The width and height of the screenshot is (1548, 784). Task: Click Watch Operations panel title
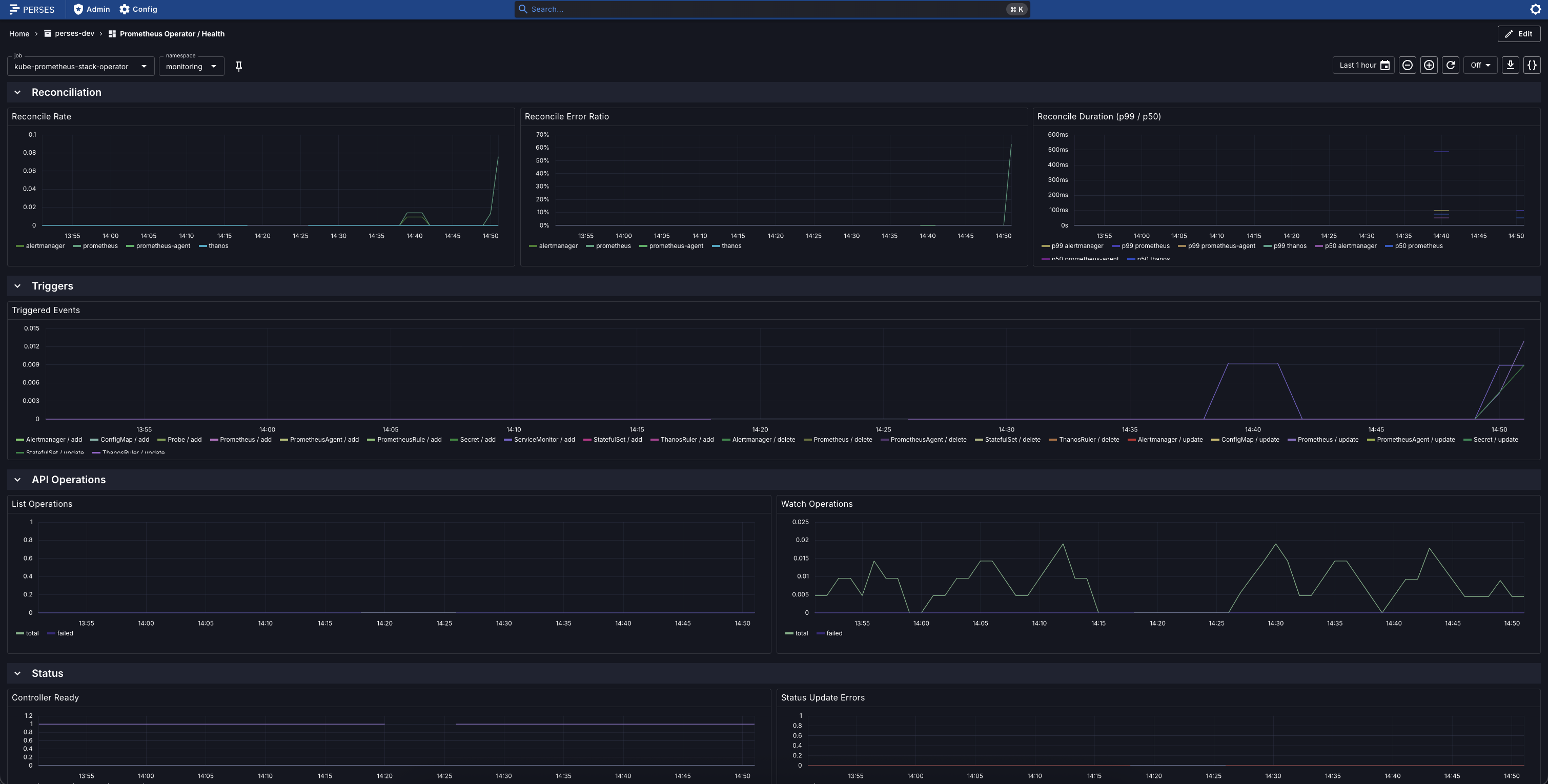817,504
